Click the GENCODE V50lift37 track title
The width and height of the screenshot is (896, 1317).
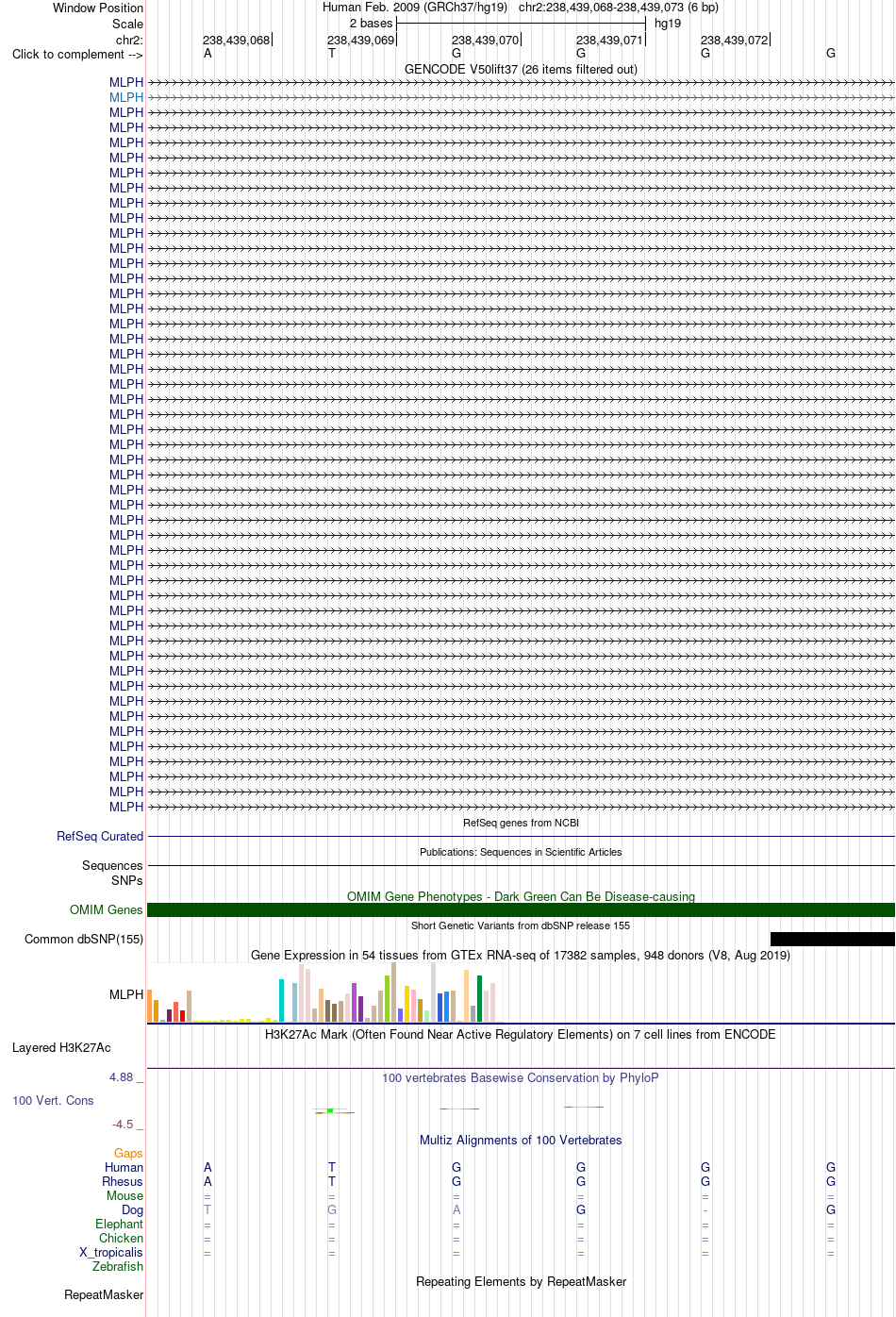click(x=521, y=69)
